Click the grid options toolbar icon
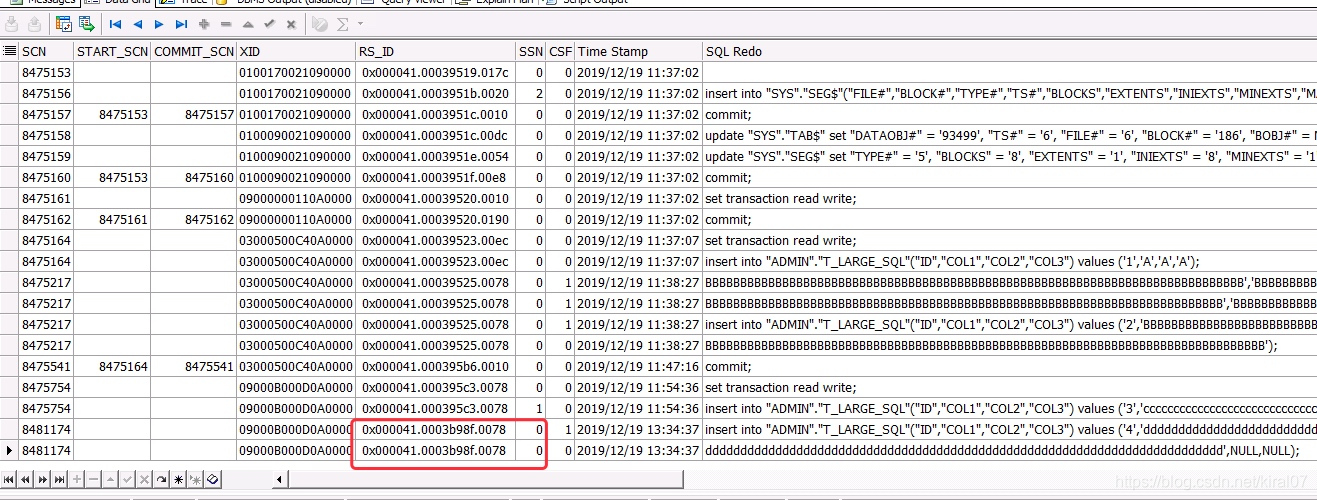This screenshot has height=500, width=1317. pyautogui.click(x=64, y=23)
